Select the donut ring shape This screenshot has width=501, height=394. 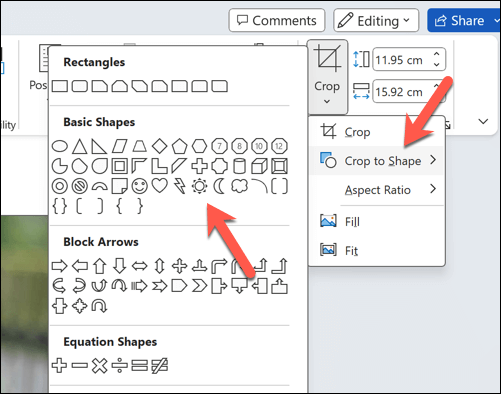pyautogui.click(x=60, y=186)
